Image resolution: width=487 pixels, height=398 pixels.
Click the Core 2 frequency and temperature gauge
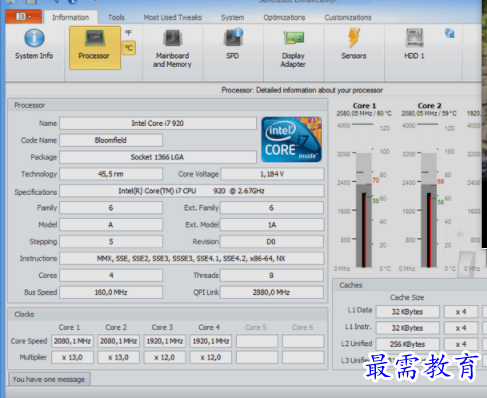[429, 197]
